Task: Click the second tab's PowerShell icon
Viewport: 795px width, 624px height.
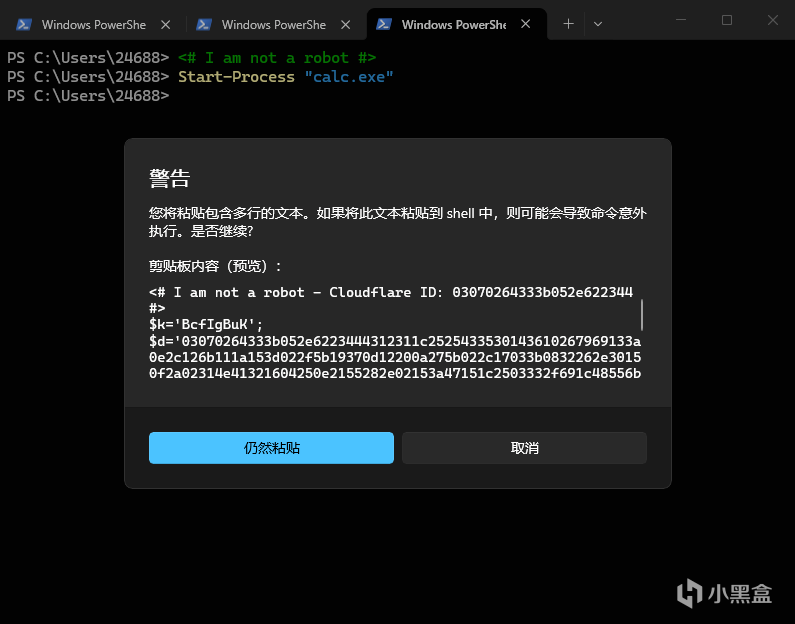Action: [204, 24]
